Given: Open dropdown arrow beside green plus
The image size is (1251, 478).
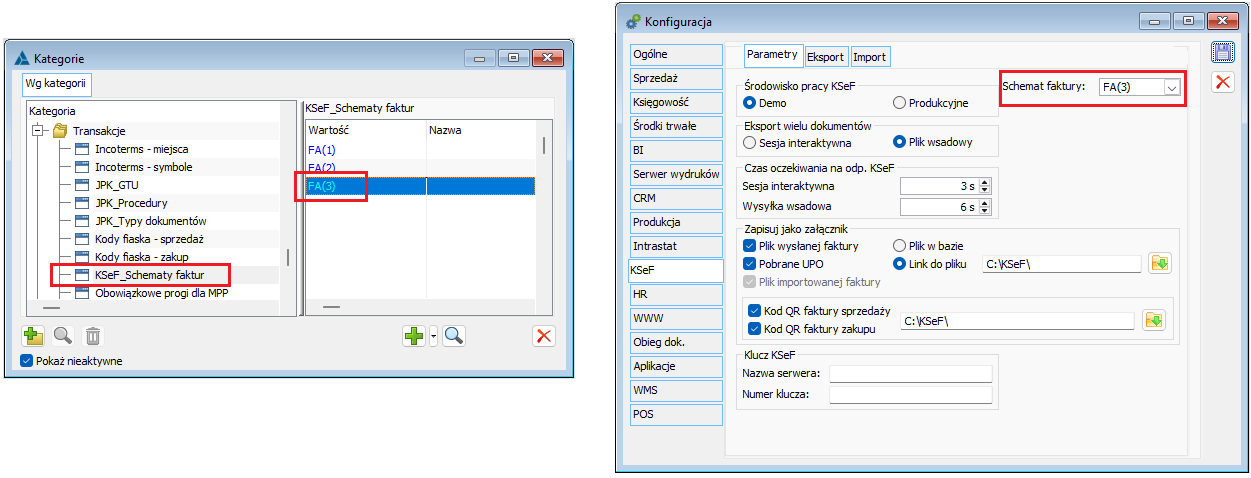Looking at the screenshot, I should pyautogui.click(x=433, y=337).
